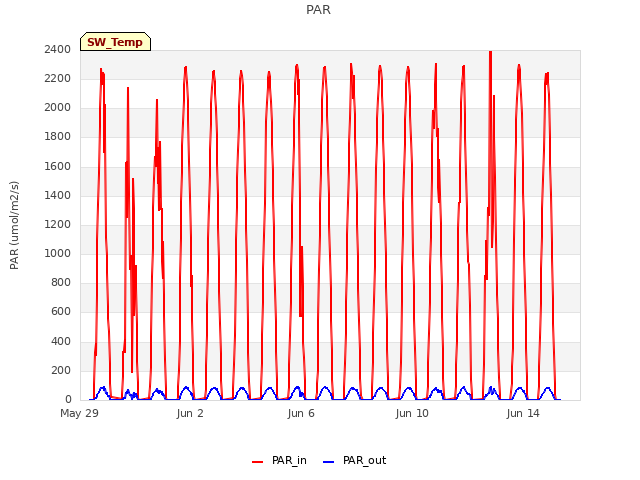Click the 2400 y-axis tick label
This screenshot has height=480, width=640.
[58, 49]
